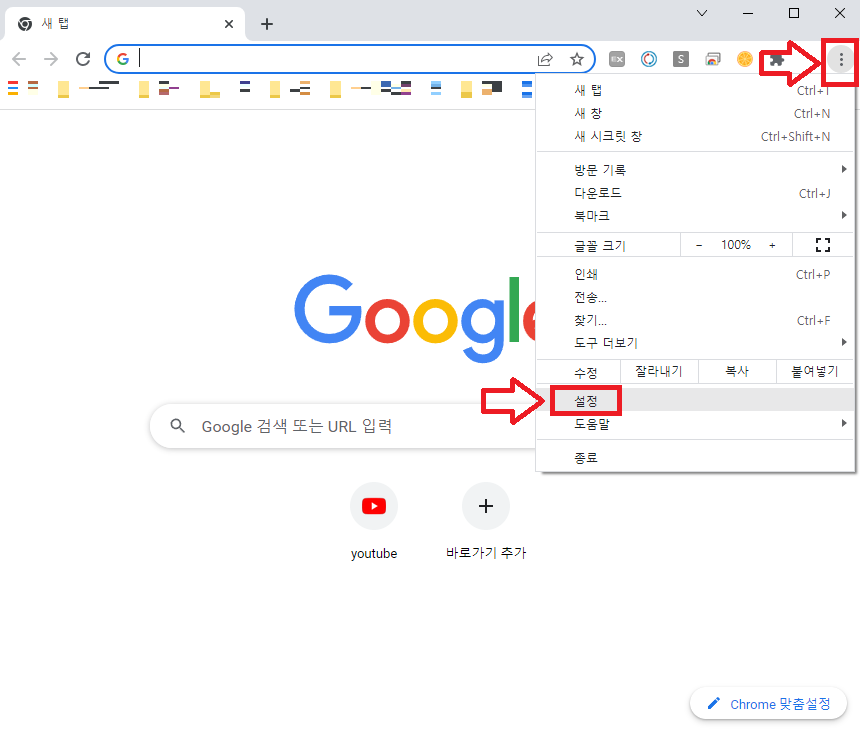860x733 pixels.
Task: Open a new tab with the plus button
Action: pos(267,24)
